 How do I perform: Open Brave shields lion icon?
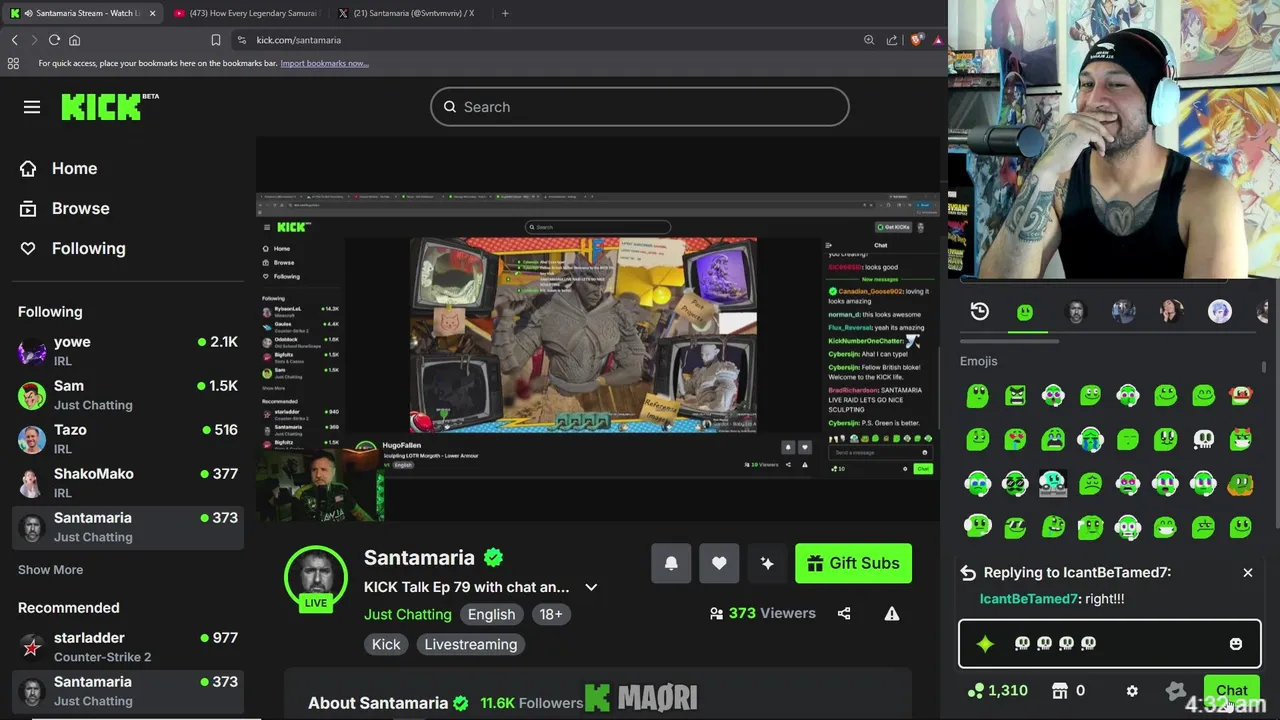click(916, 40)
